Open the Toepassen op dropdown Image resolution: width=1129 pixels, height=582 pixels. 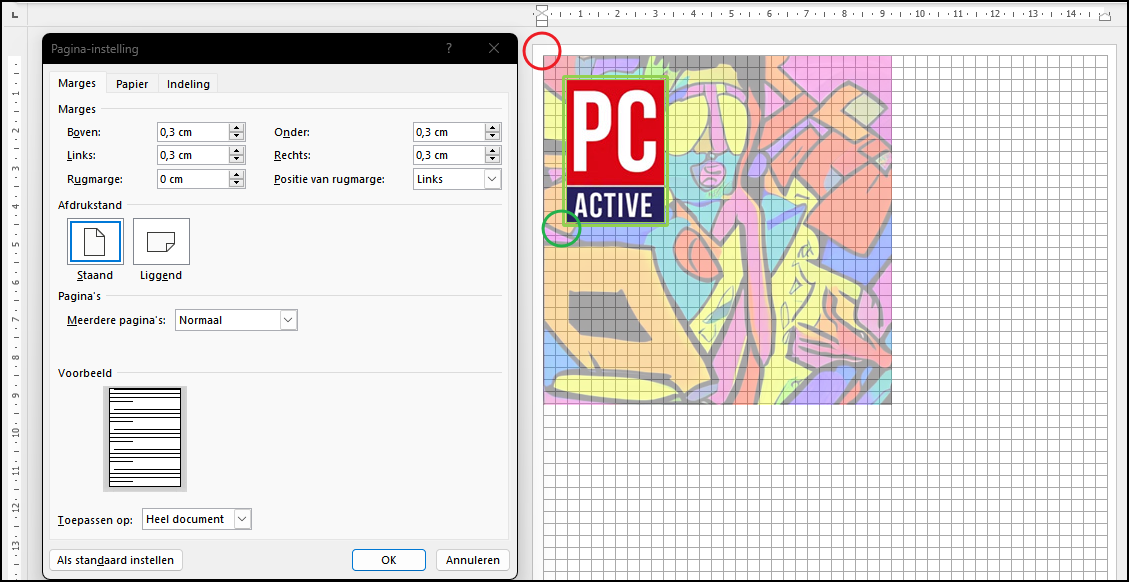197,519
